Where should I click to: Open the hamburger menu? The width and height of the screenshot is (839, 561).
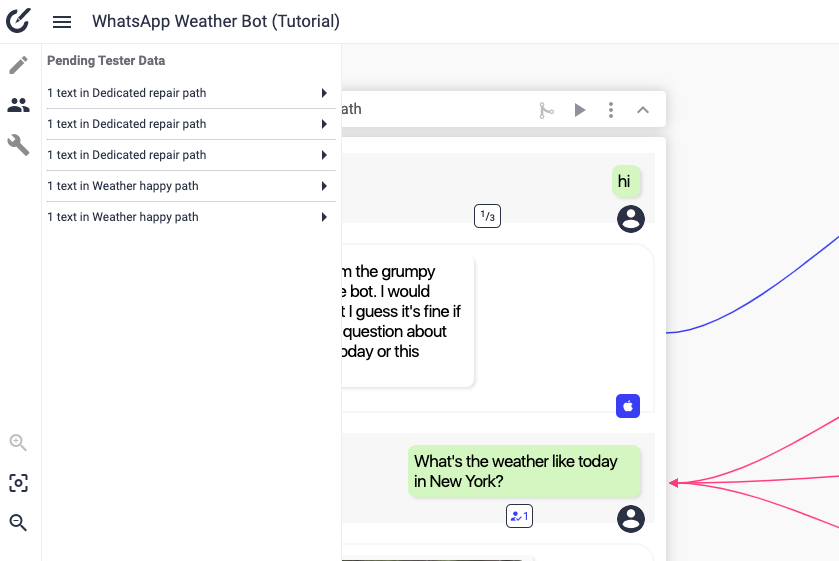click(x=62, y=22)
